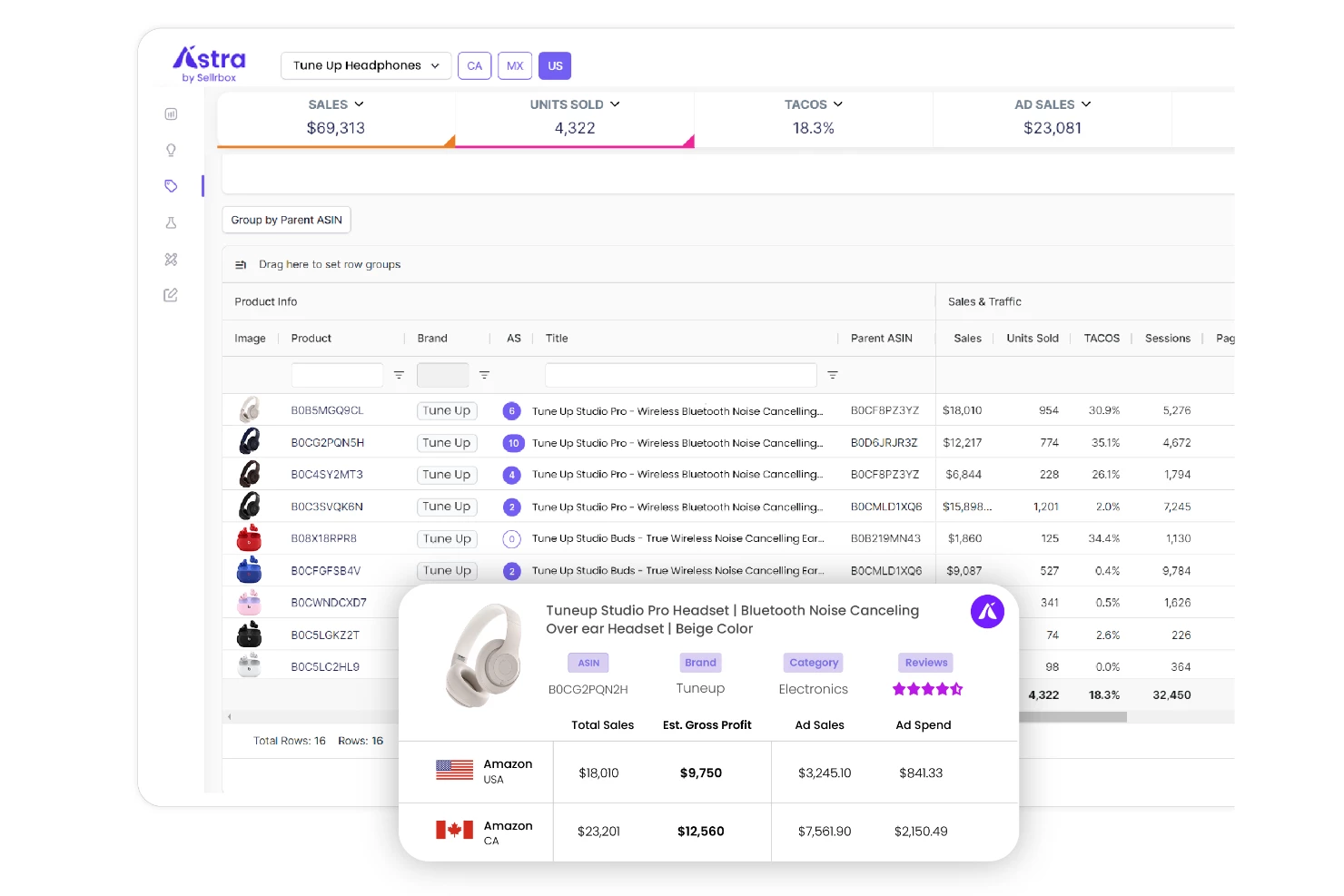1344x896 pixels.
Task: Select the 18.3% TACOS metric card
Action: click(x=814, y=119)
